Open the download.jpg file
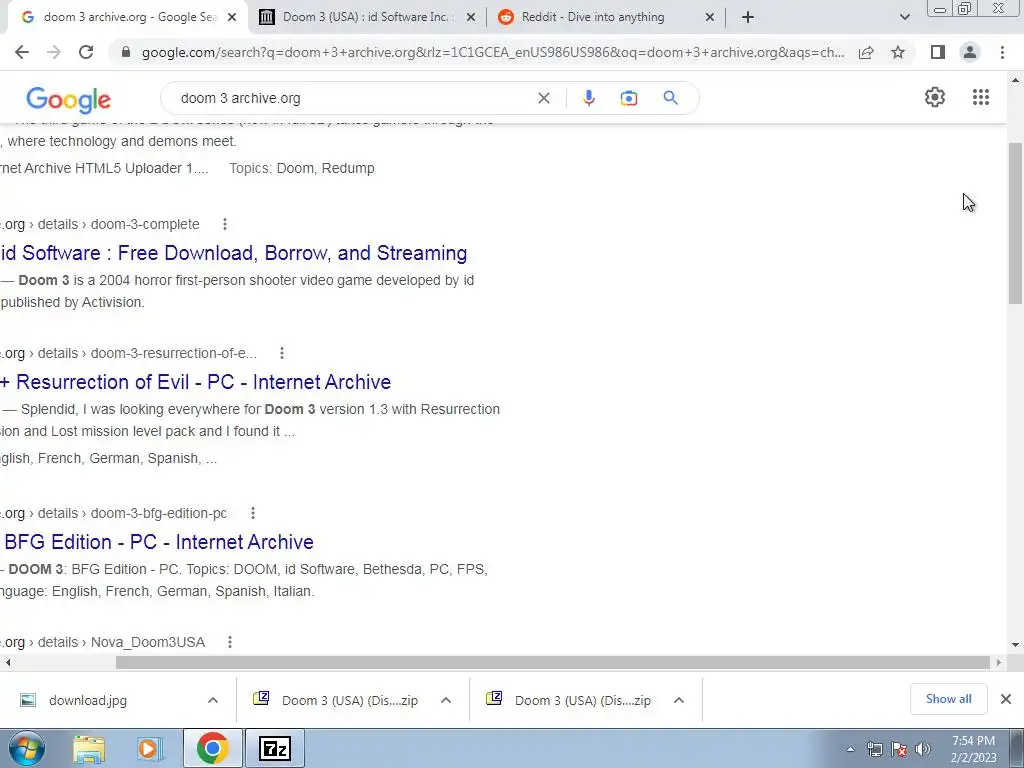1024x768 pixels. click(x=88, y=700)
